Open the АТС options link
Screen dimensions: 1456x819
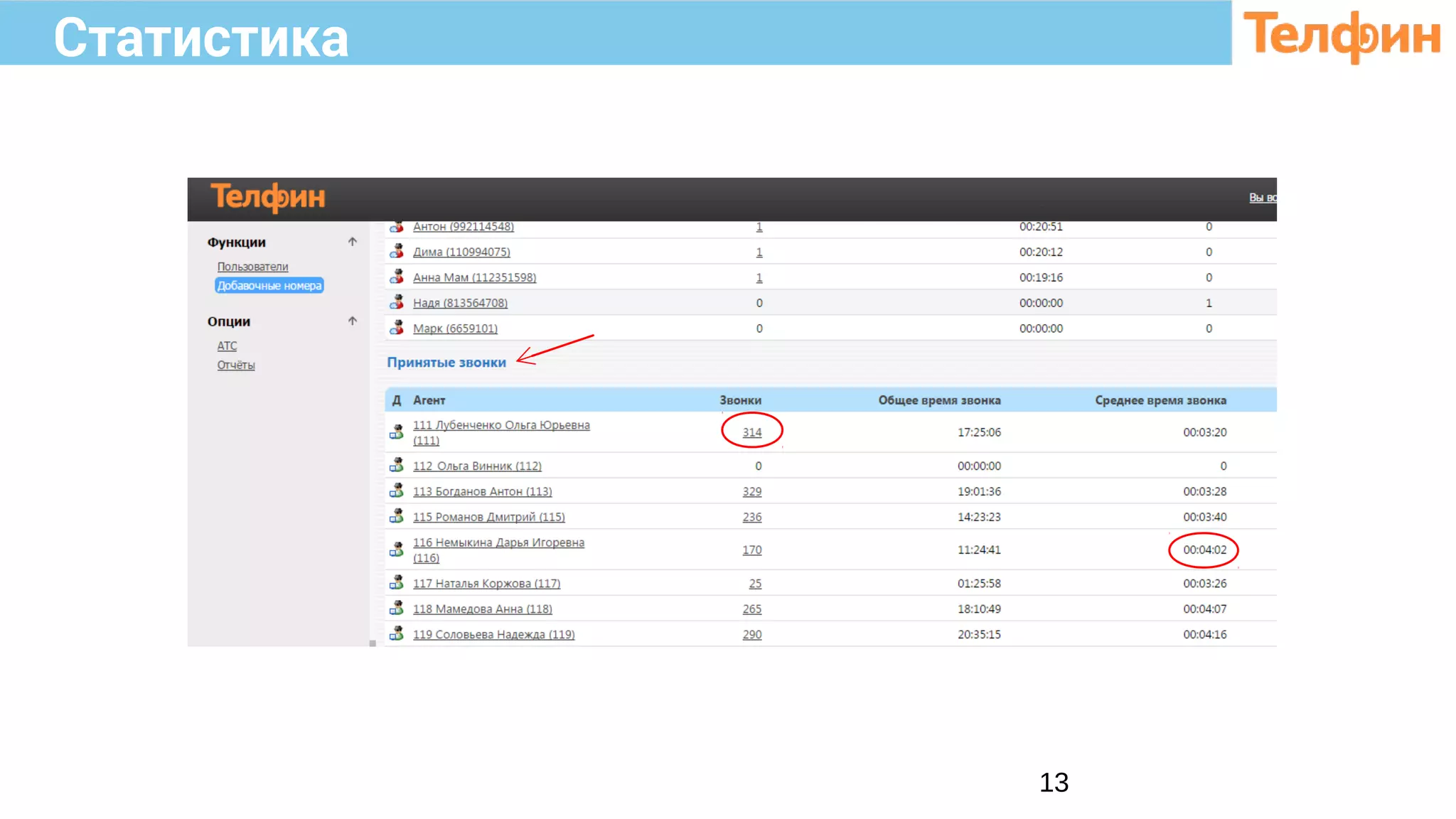click(227, 346)
